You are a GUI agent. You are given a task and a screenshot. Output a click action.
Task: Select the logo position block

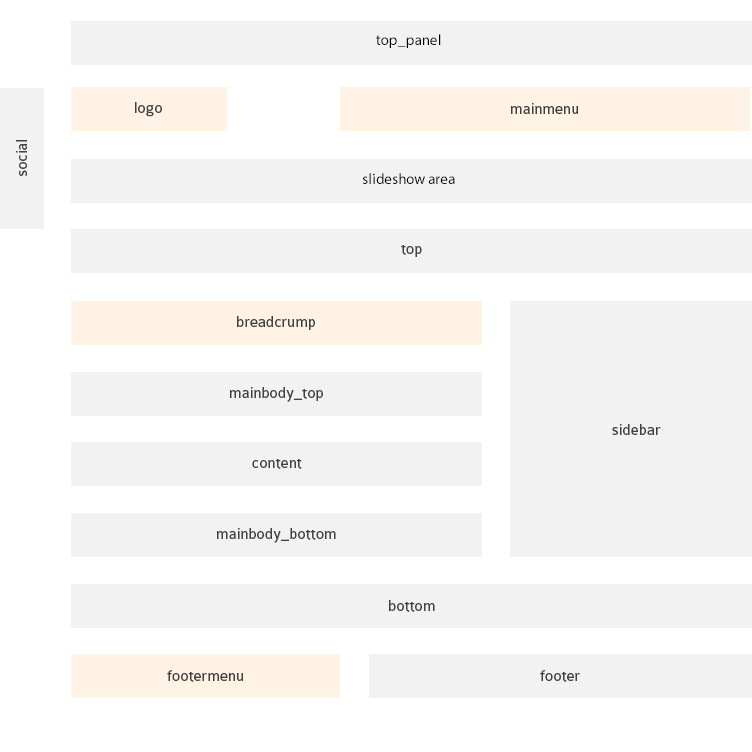tap(149, 109)
